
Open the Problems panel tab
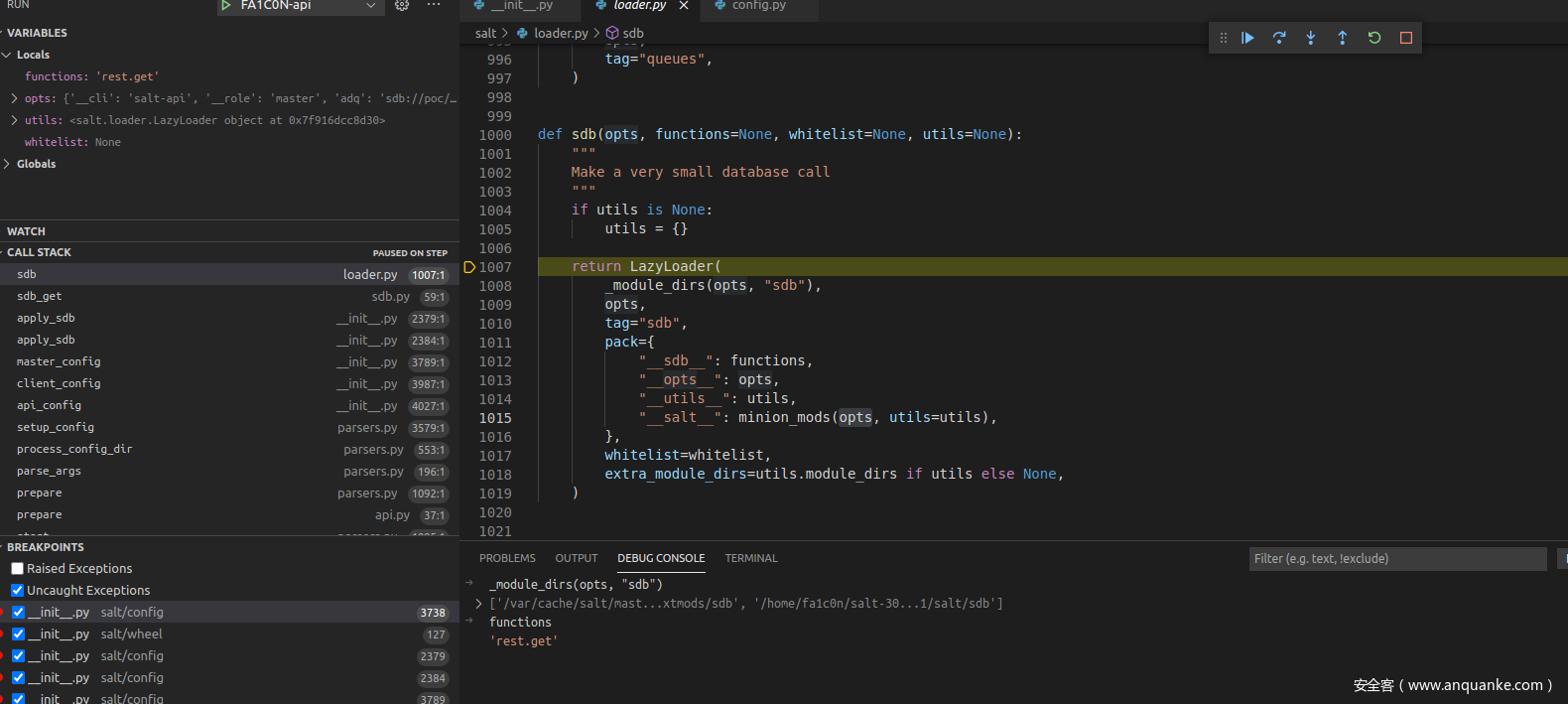[507, 558]
